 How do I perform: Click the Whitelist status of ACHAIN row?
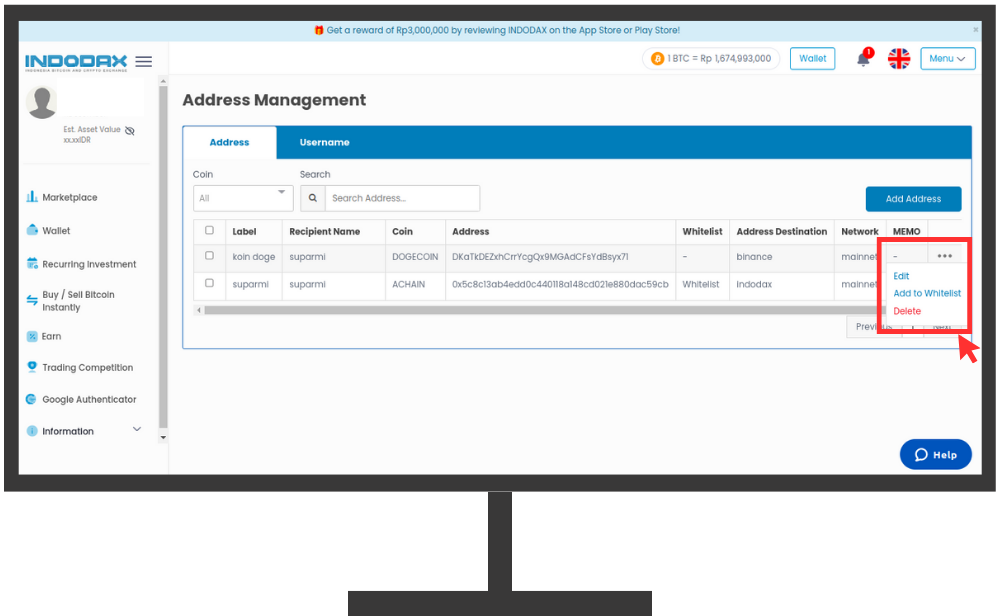(x=700, y=284)
